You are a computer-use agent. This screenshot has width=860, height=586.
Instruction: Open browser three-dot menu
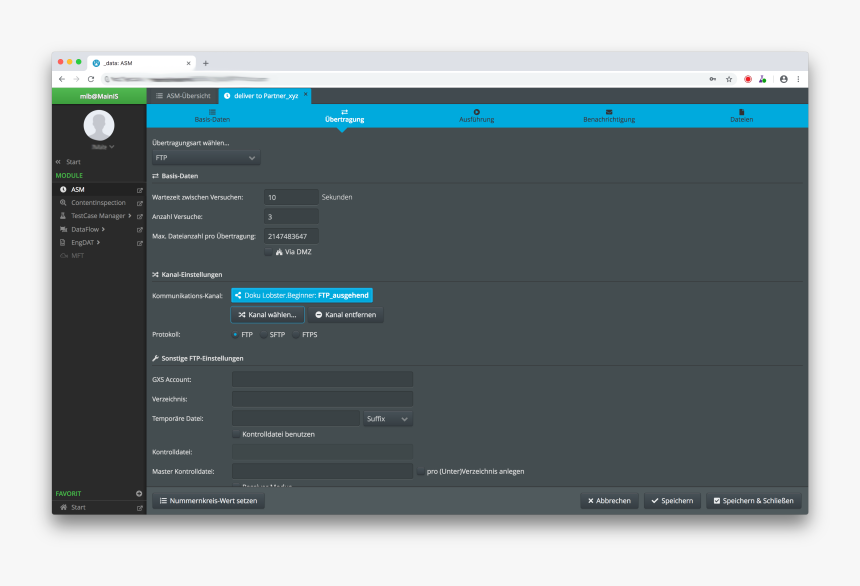(x=798, y=79)
